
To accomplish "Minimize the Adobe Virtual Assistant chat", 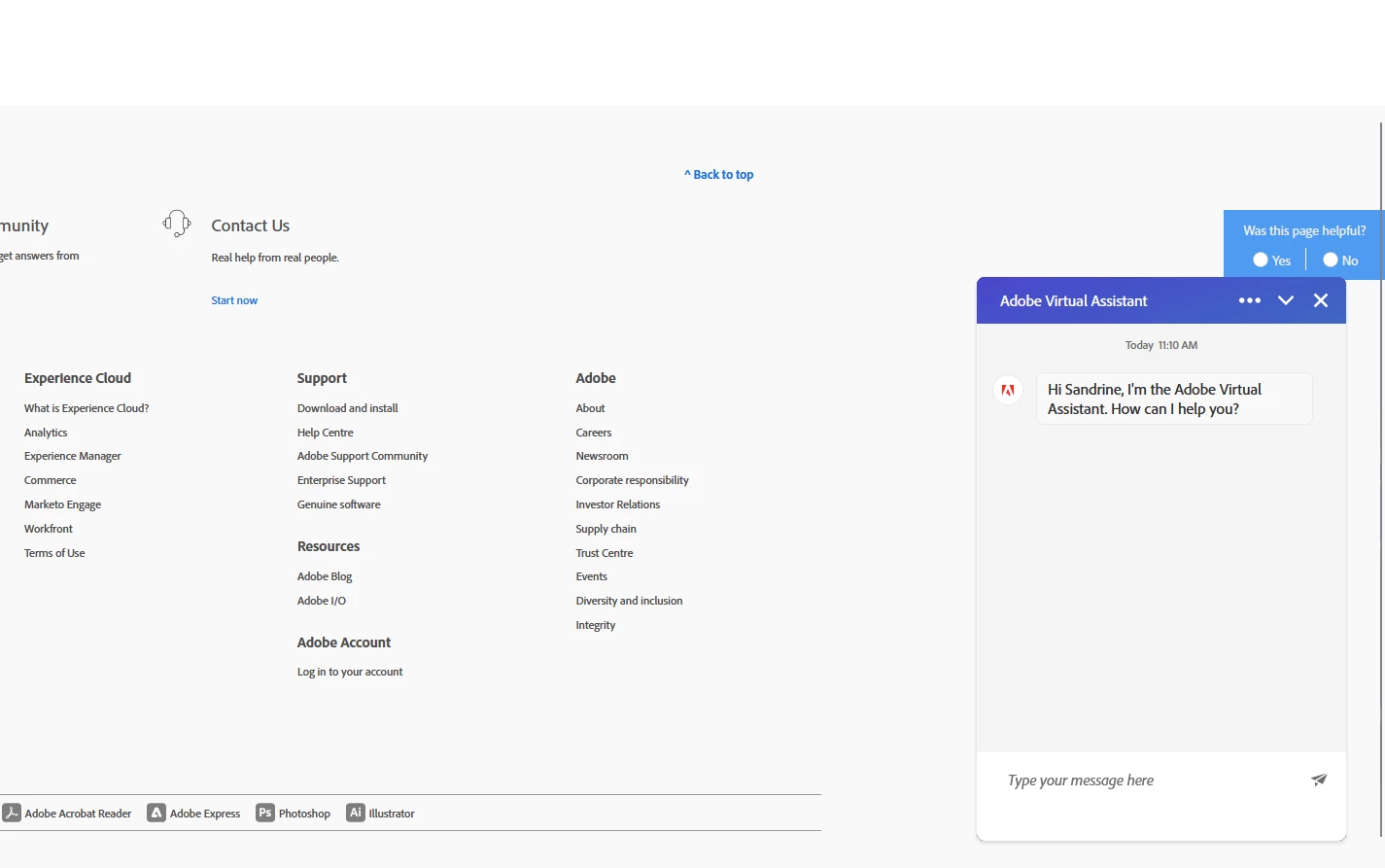I will pyautogui.click(x=1286, y=300).
